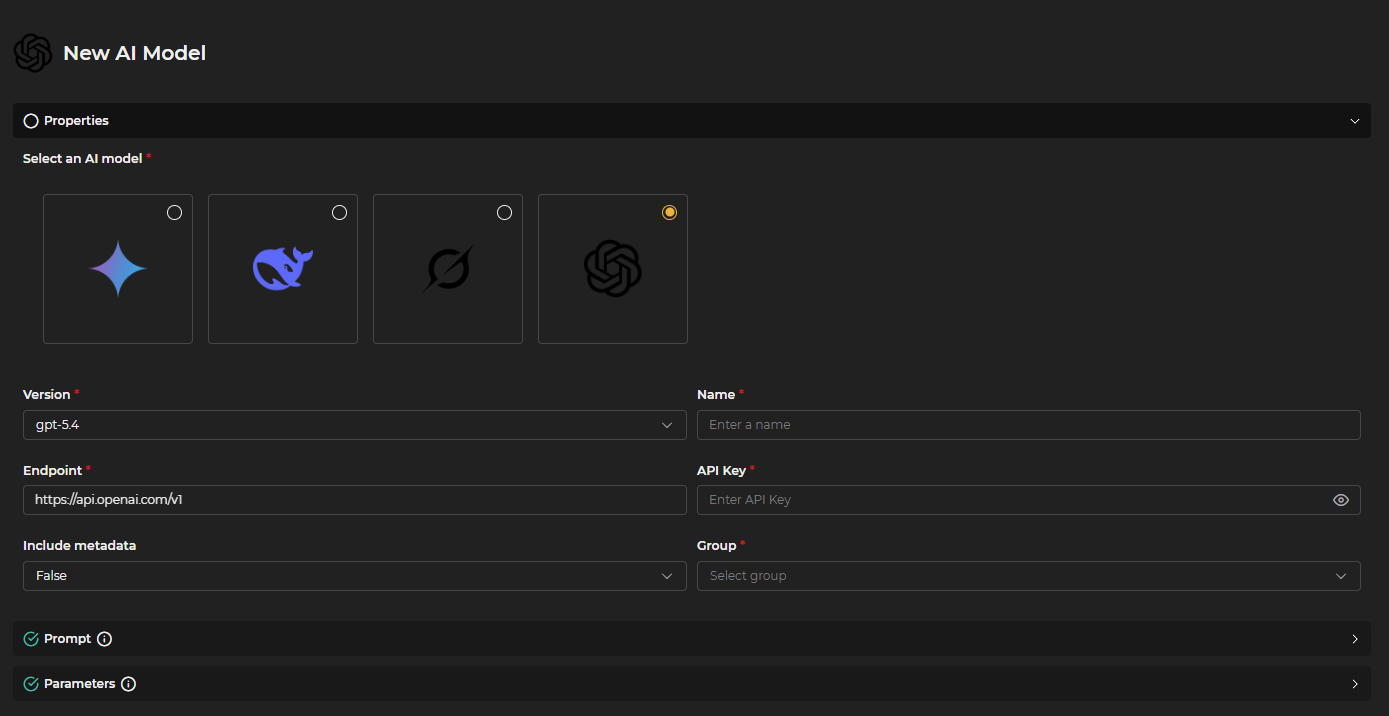
Task: Toggle API Key visibility eye icon
Action: tap(1341, 500)
